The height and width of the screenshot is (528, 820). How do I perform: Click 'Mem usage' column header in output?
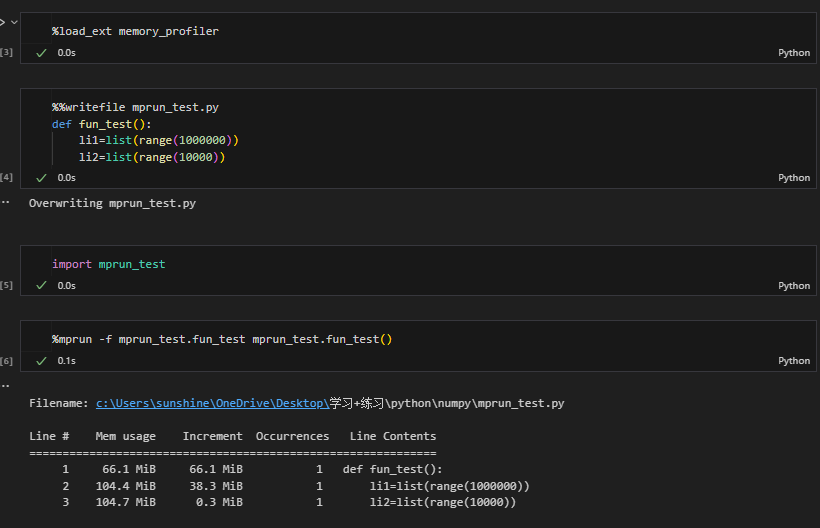[126, 436]
